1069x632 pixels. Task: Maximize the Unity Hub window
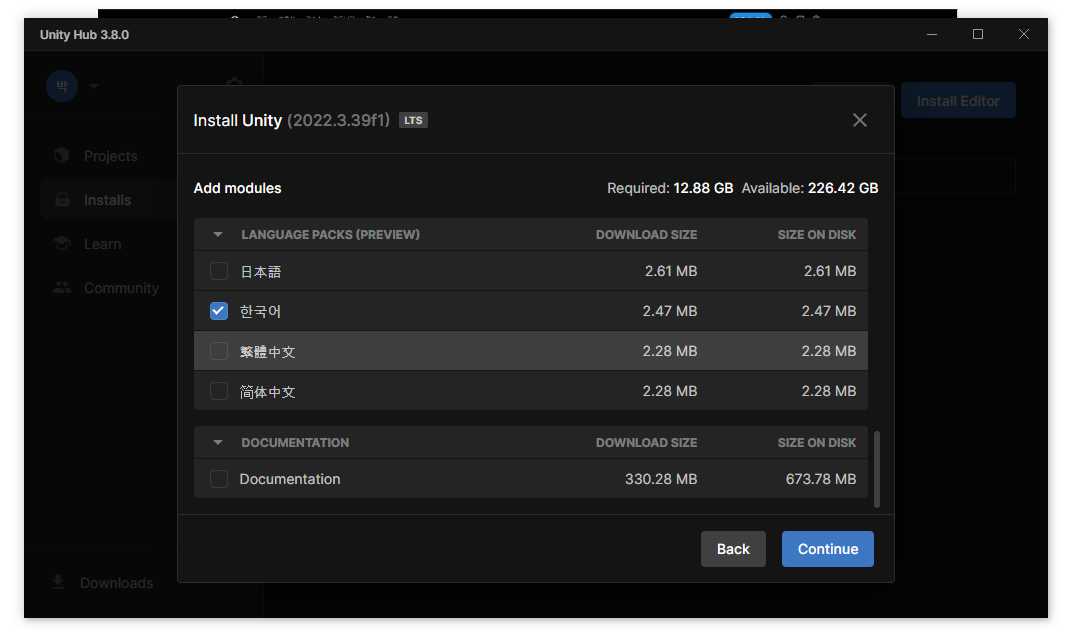tap(978, 34)
